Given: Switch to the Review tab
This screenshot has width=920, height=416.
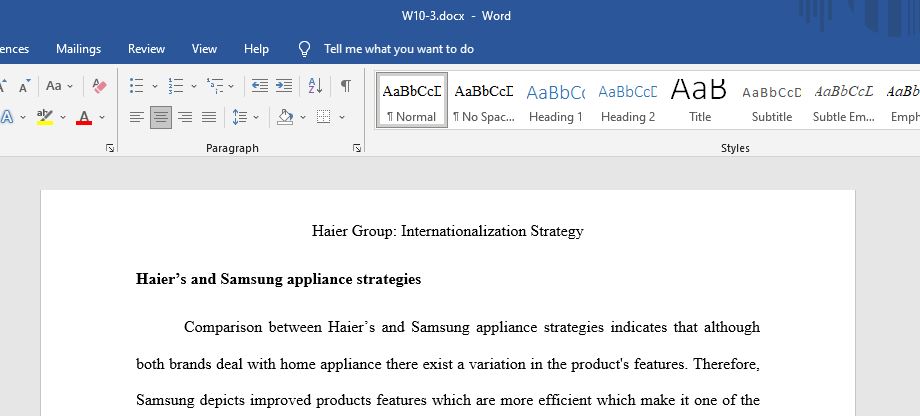Looking at the screenshot, I should point(147,49).
